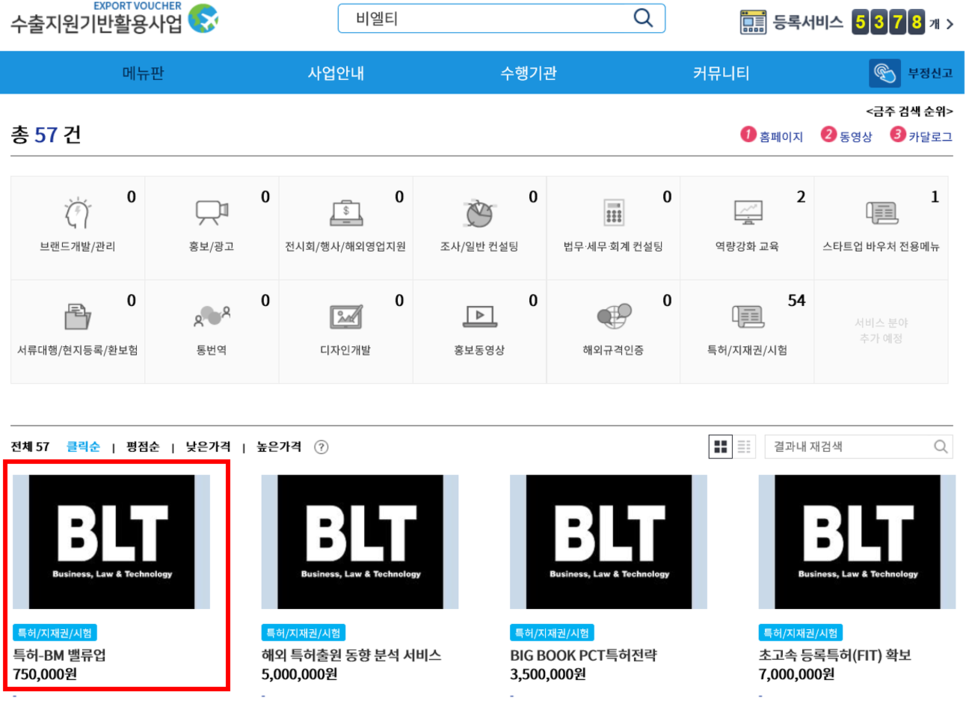Screen dimensions: 966x707
Task: Select the 법무·세무·회계 컨설팅 calculator icon
Action: (613, 213)
